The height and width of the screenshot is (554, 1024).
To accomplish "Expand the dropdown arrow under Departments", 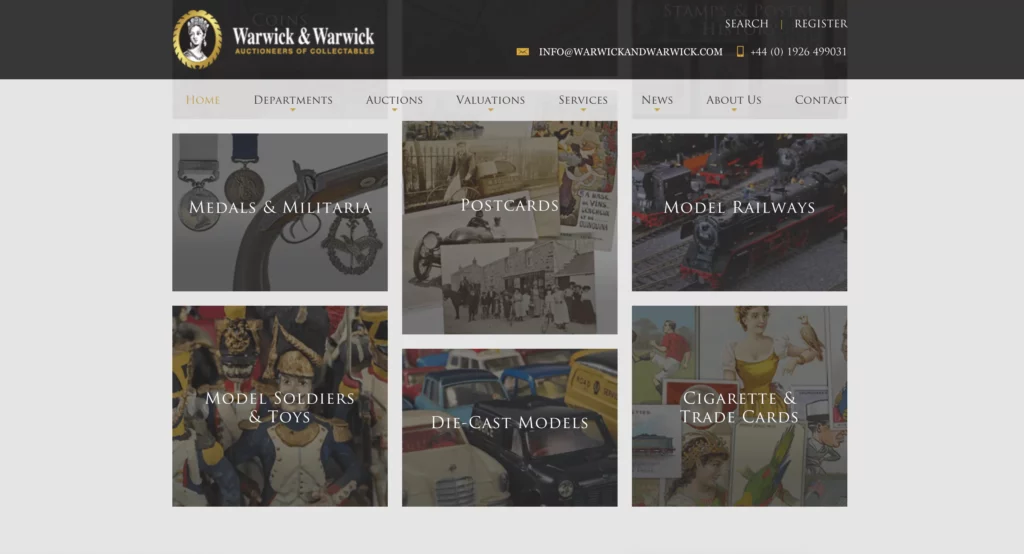I will [293, 110].
